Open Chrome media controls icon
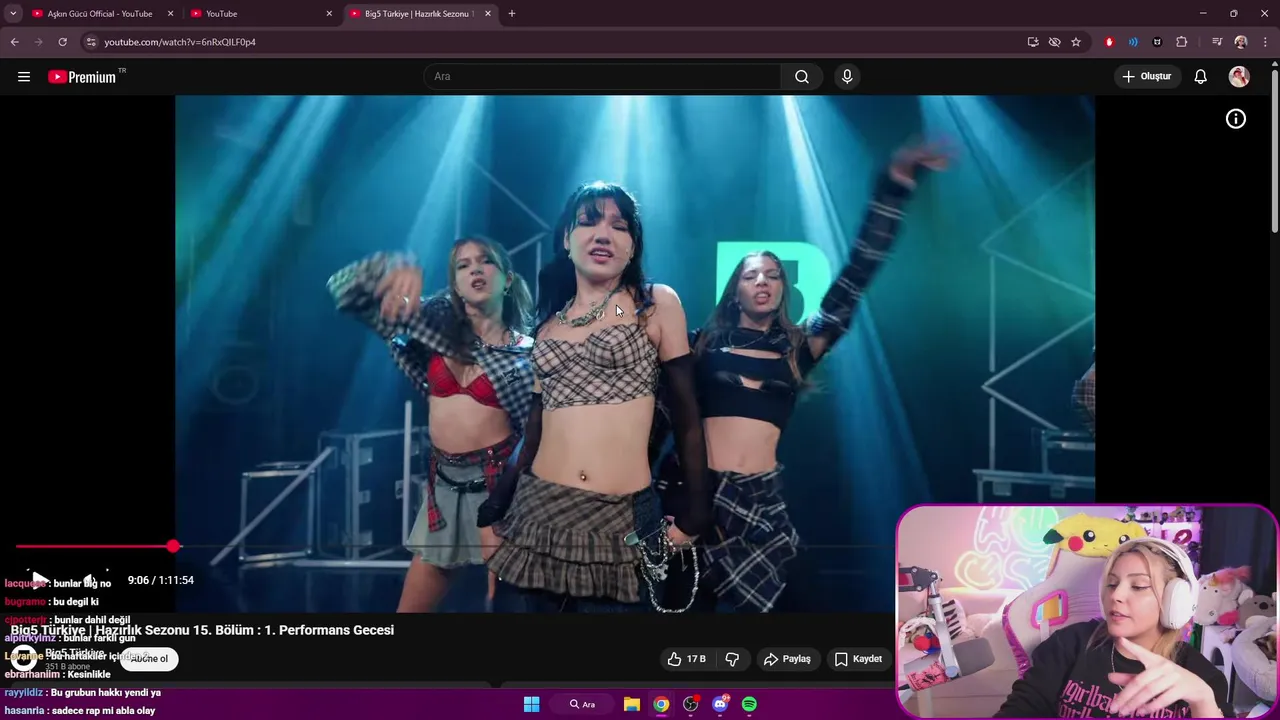The image size is (1280, 720). pos(1217,42)
